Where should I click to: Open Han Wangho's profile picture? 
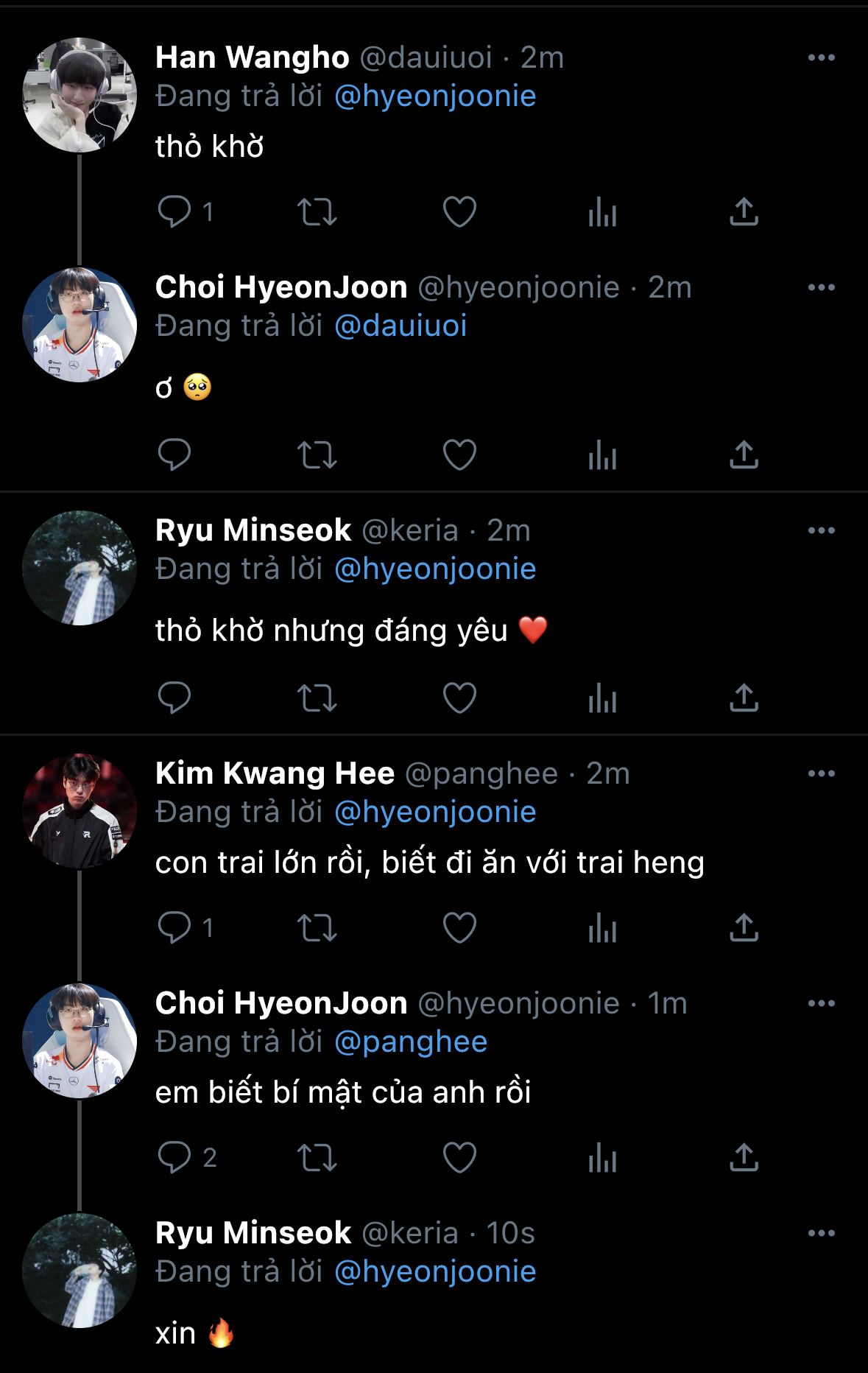coord(80,96)
